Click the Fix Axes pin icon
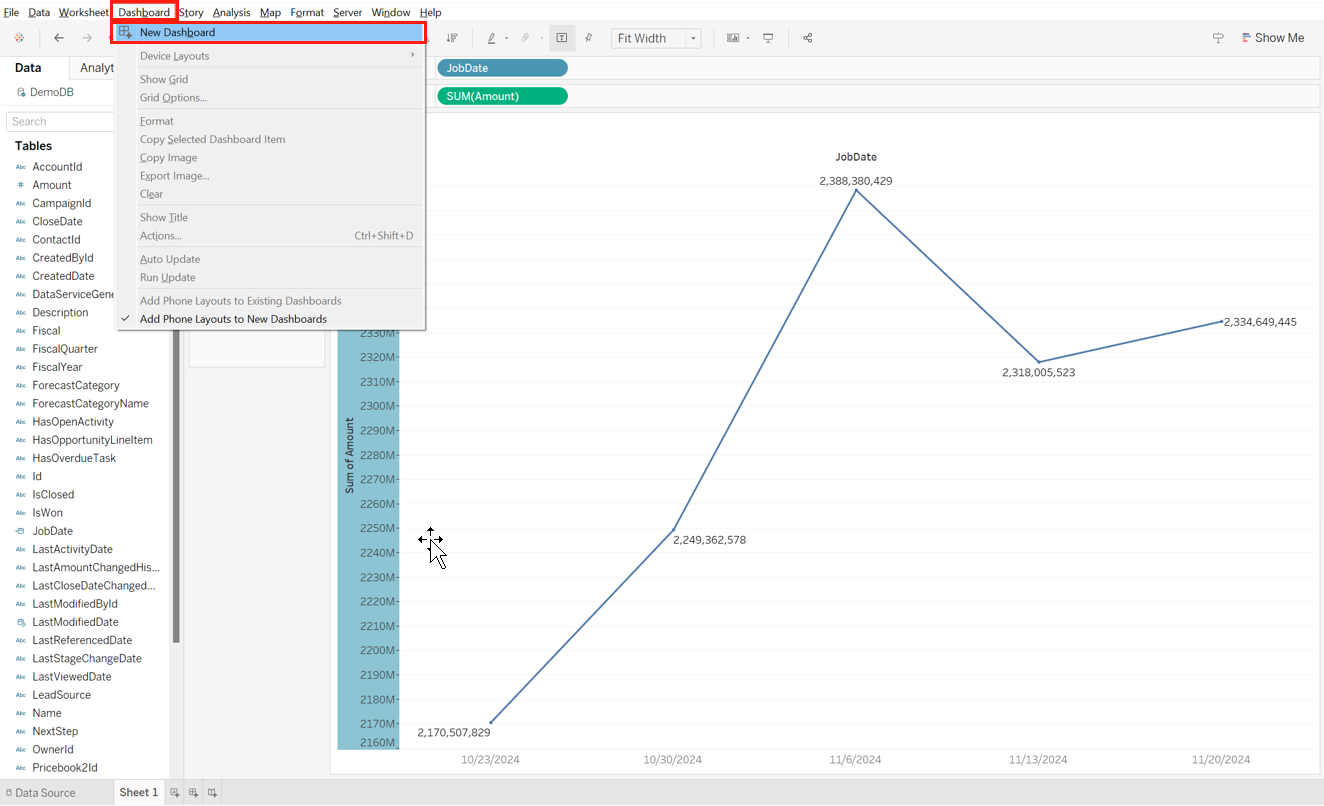The image size is (1324, 806). pos(588,37)
